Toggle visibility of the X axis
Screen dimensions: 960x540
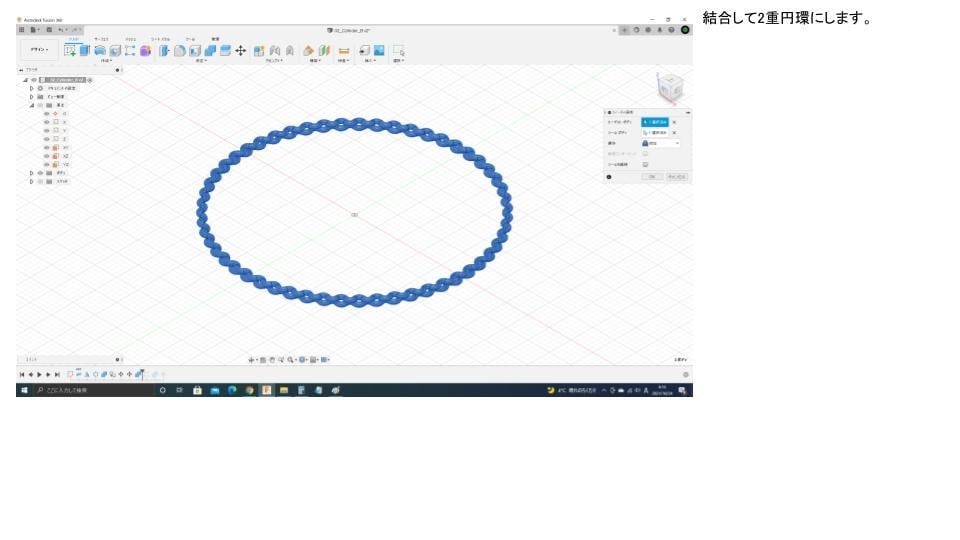[47, 122]
